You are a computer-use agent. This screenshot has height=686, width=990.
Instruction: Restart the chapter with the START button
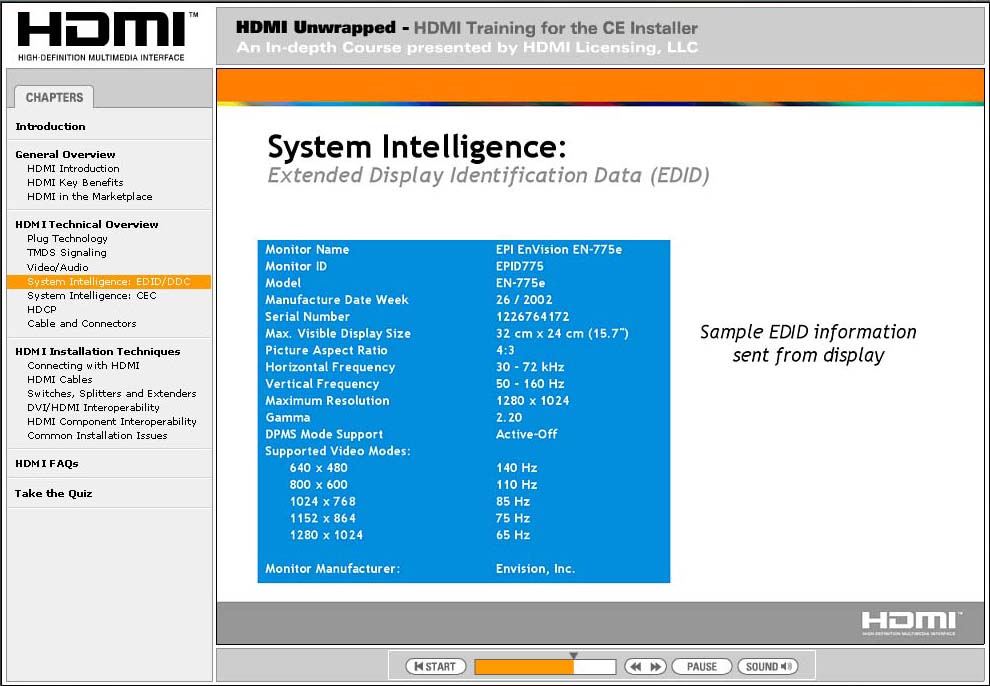click(436, 666)
